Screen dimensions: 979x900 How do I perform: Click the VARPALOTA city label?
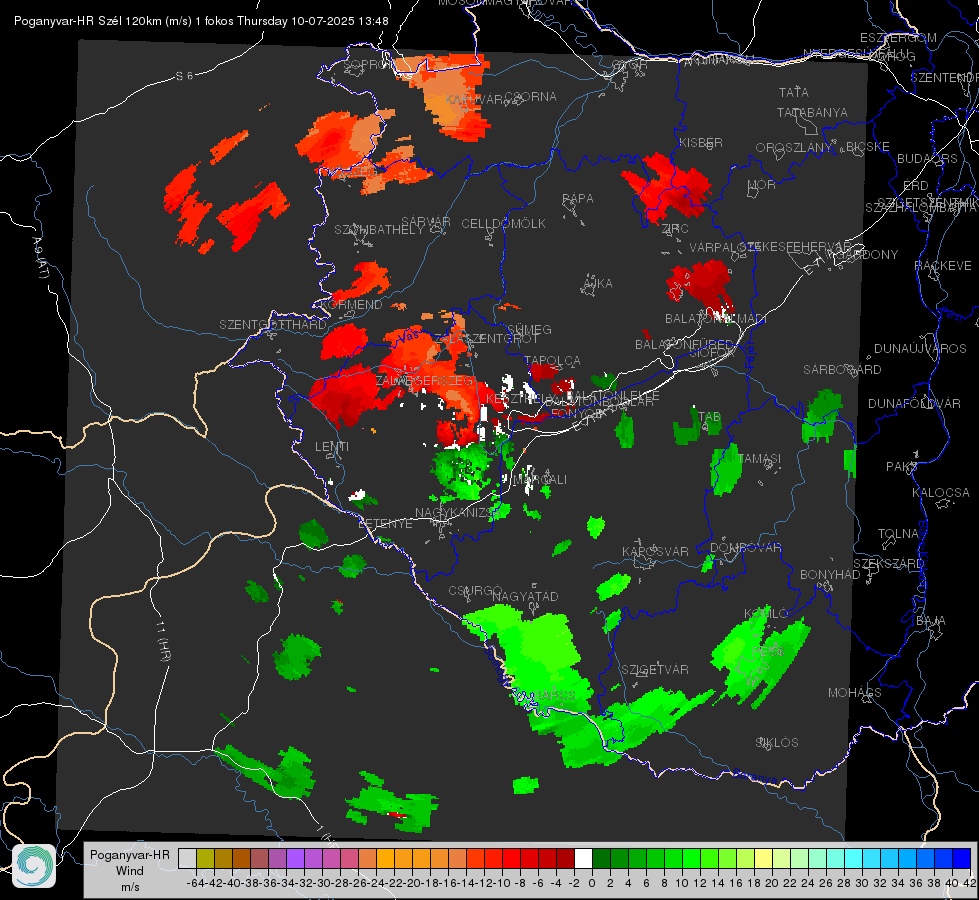pos(724,247)
